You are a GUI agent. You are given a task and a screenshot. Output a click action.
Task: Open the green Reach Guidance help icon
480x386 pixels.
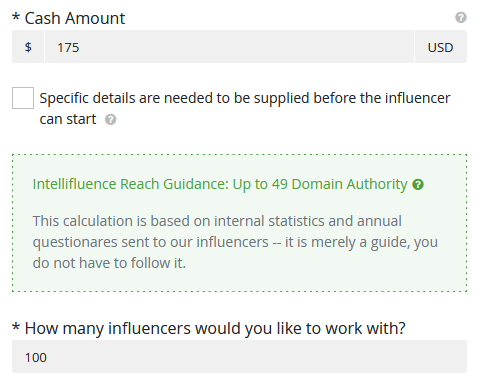point(418,184)
